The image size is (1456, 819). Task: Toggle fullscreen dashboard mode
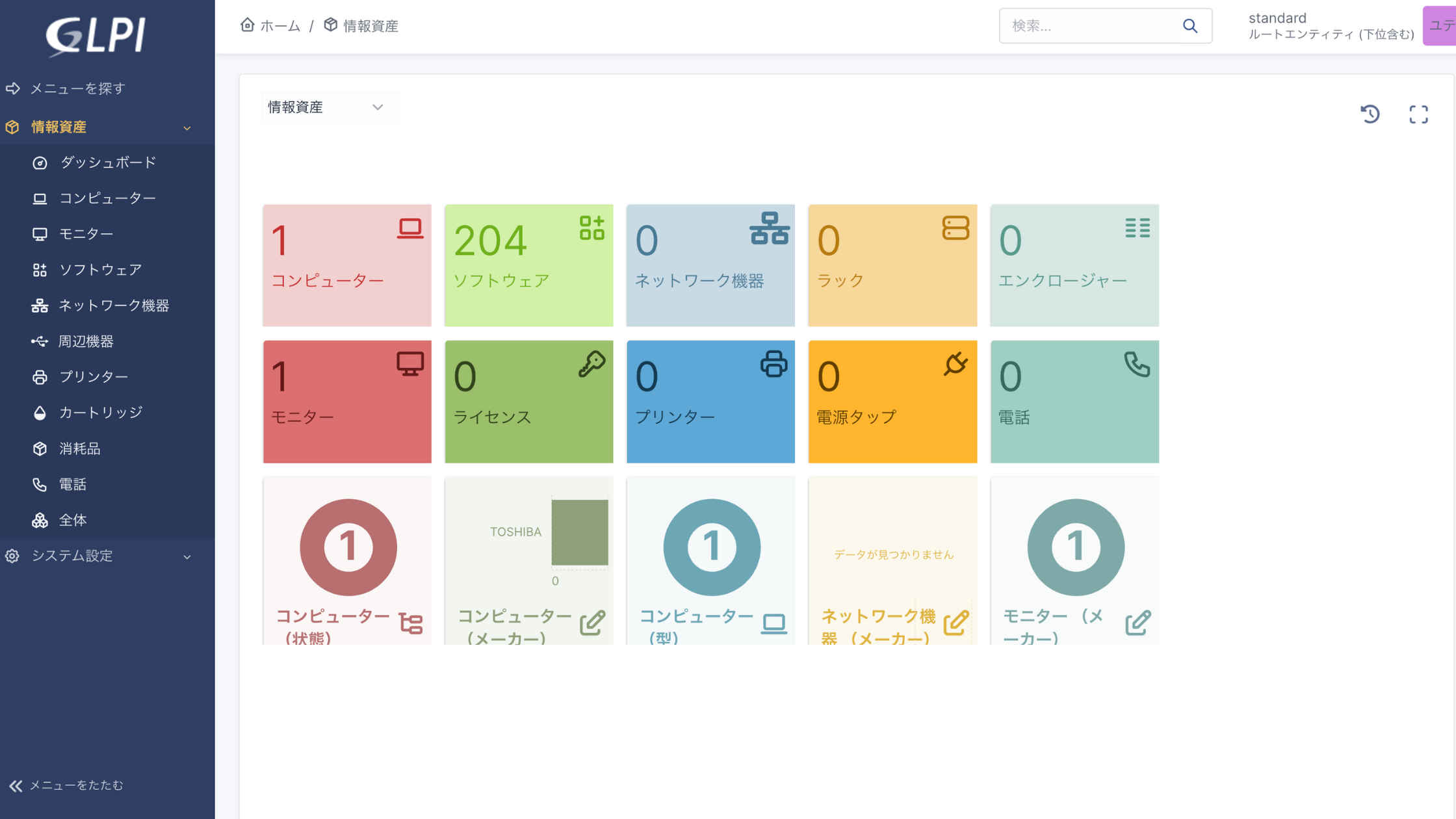coord(1419,114)
